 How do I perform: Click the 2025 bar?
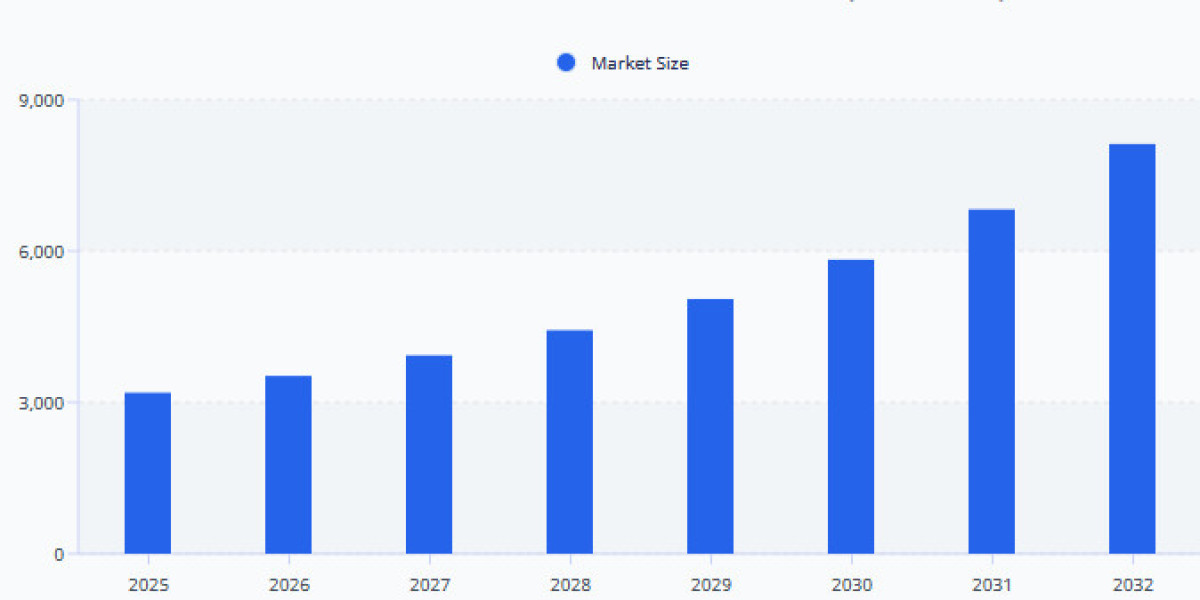pyautogui.click(x=148, y=470)
